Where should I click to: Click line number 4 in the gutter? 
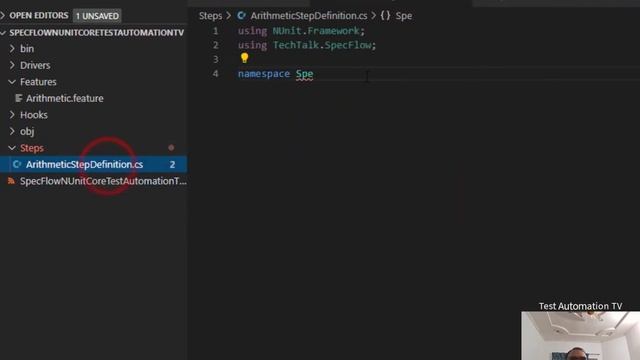[x=216, y=74]
